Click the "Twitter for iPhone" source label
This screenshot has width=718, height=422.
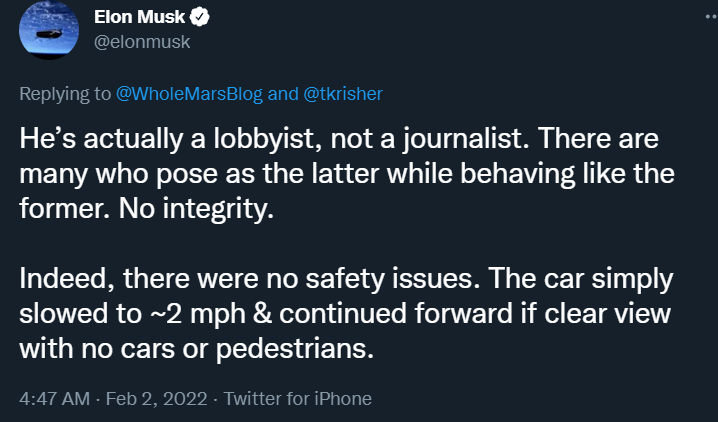pyautogui.click(x=298, y=398)
